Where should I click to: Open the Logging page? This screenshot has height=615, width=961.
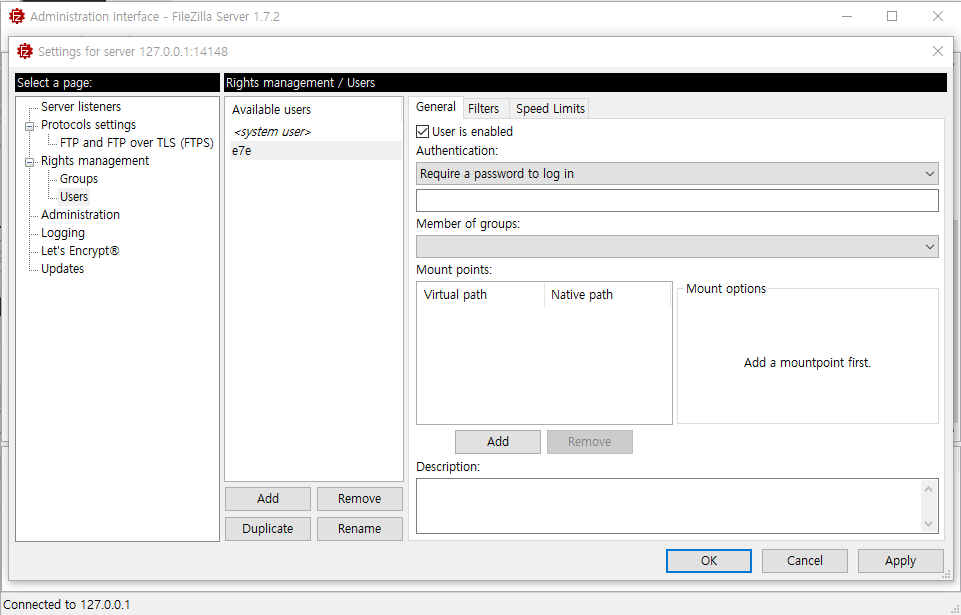pyautogui.click(x=63, y=233)
